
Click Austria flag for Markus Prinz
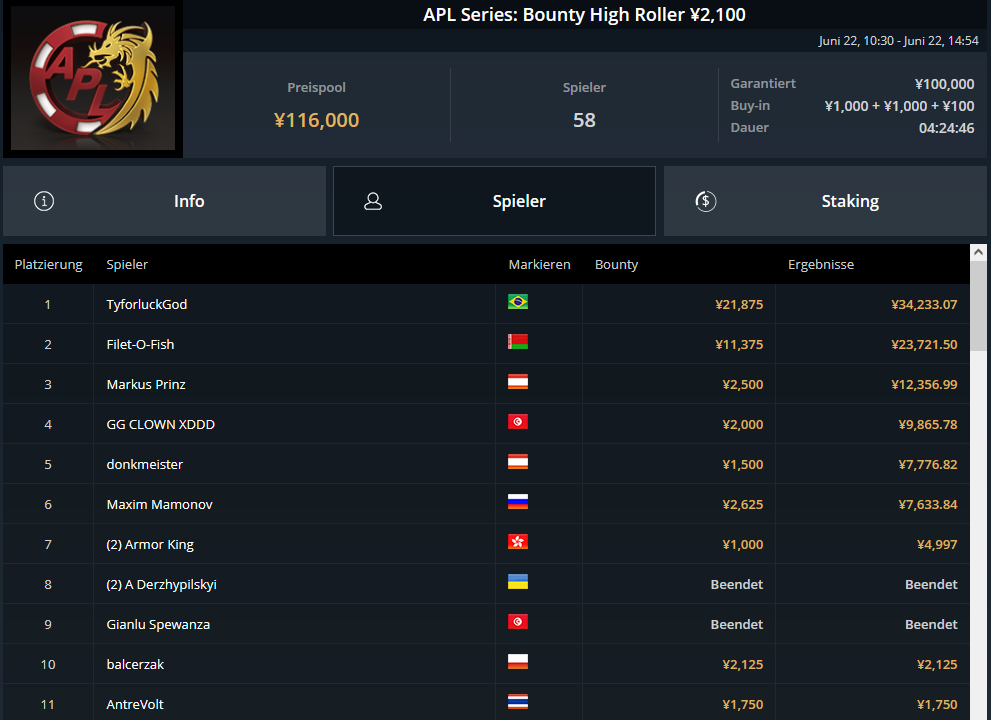[x=518, y=381]
